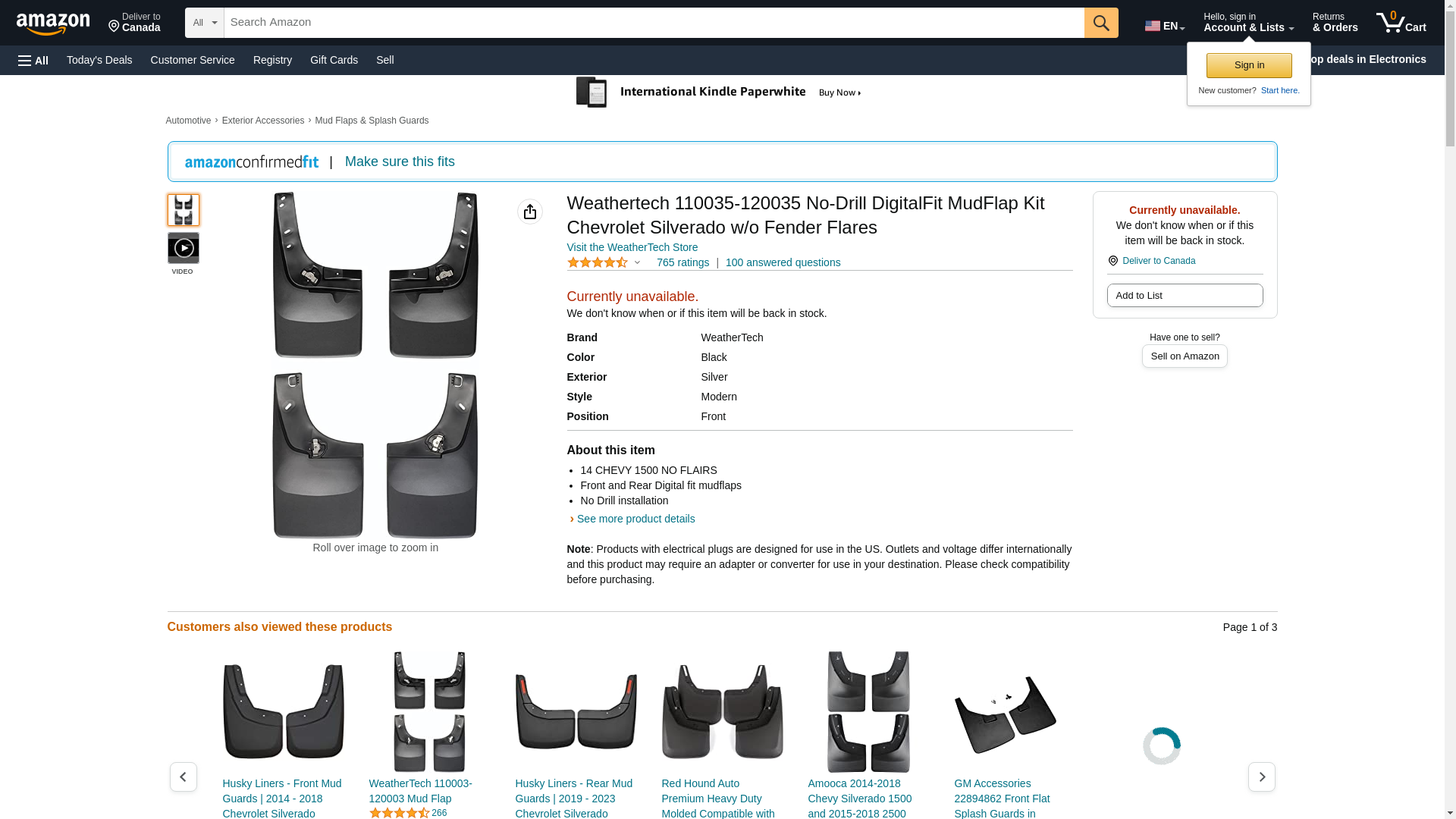This screenshot has height=819, width=1456.
Task: Open Customer Service nav item
Action: click(x=193, y=60)
